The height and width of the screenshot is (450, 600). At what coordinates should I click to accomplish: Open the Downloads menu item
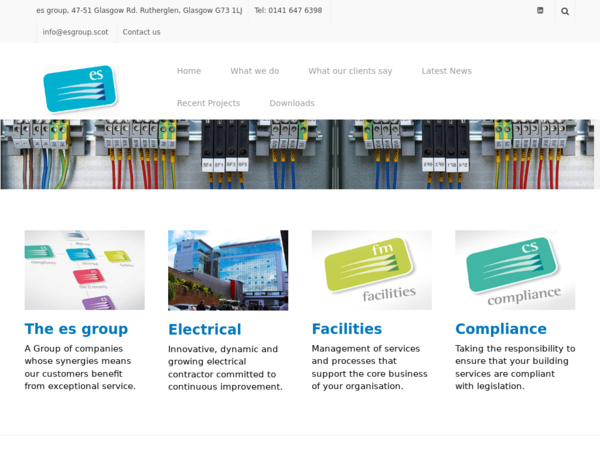pyautogui.click(x=292, y=103)
